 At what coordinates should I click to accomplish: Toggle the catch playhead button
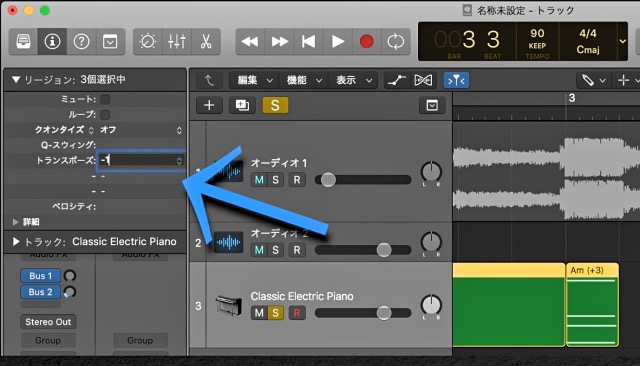[x=456, y=80]
